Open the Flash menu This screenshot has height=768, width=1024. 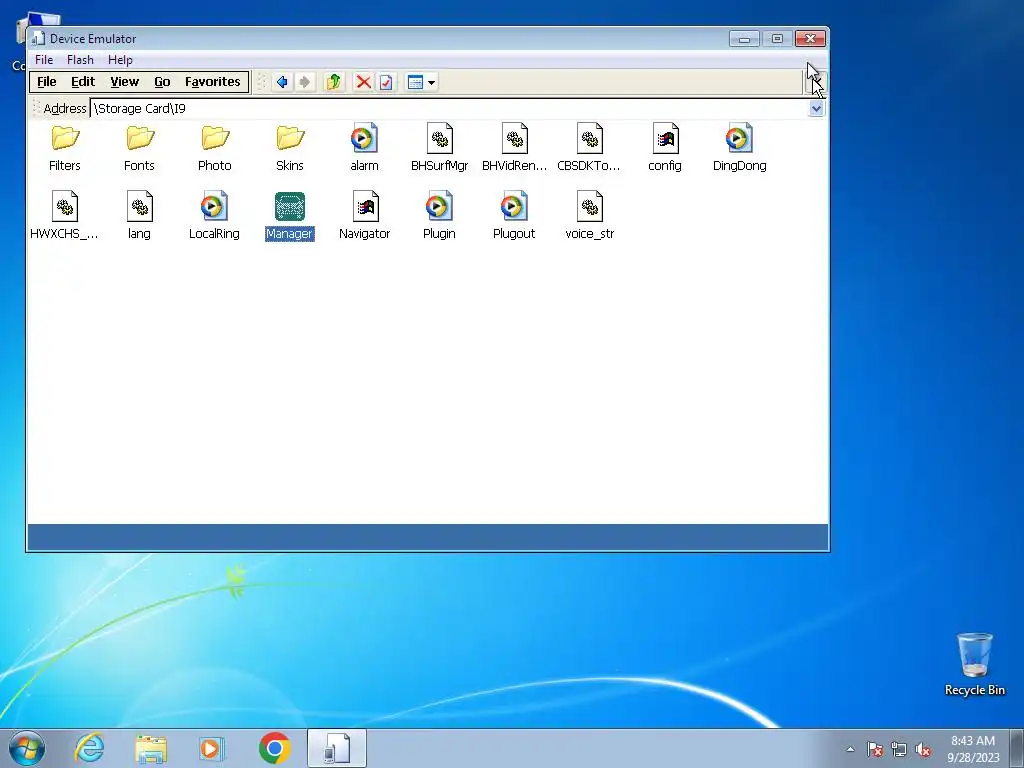[80, 59]
